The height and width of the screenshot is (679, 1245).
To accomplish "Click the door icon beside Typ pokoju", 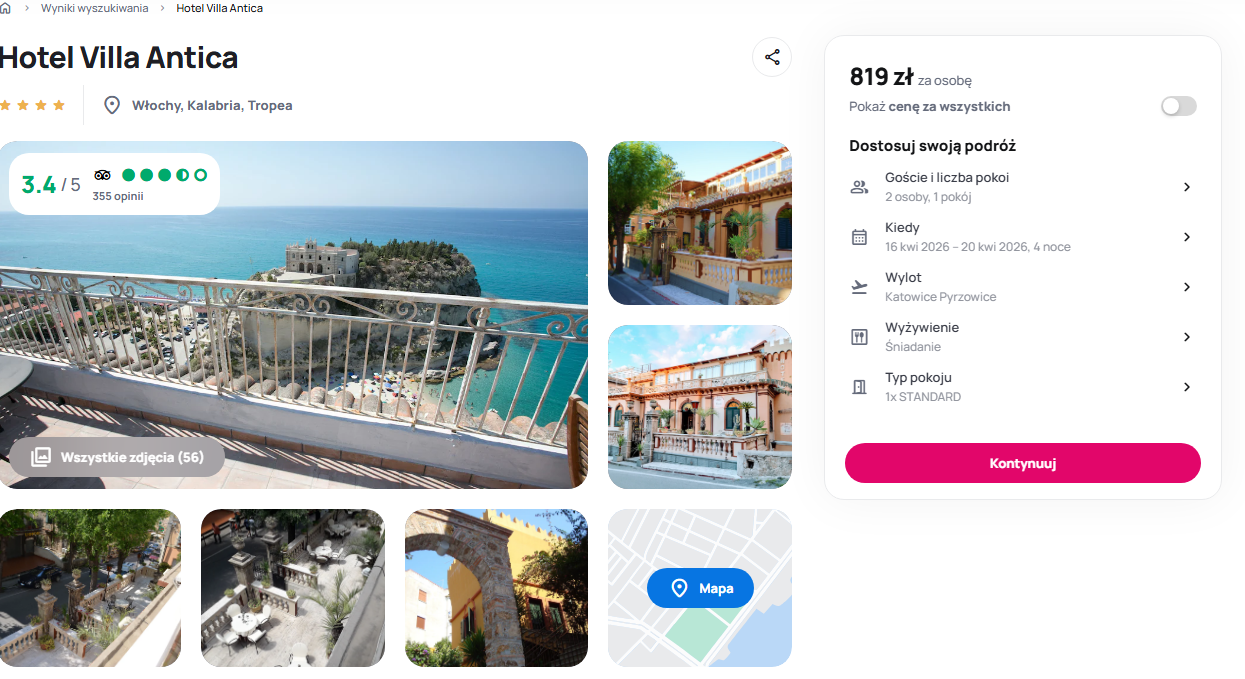I will 859,387.
